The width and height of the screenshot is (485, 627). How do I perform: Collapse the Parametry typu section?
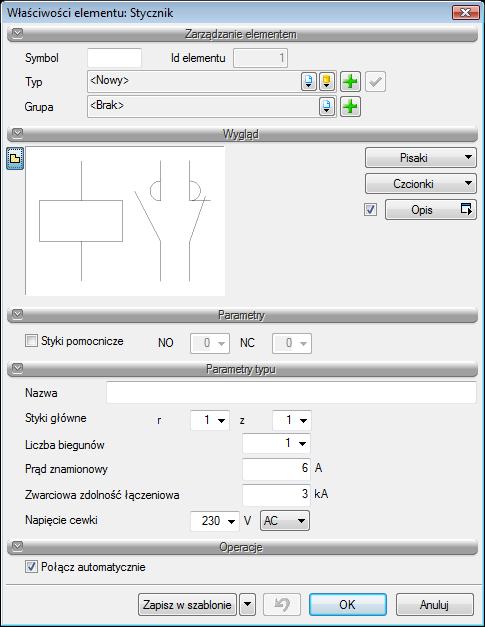click(x=17, y=368)
